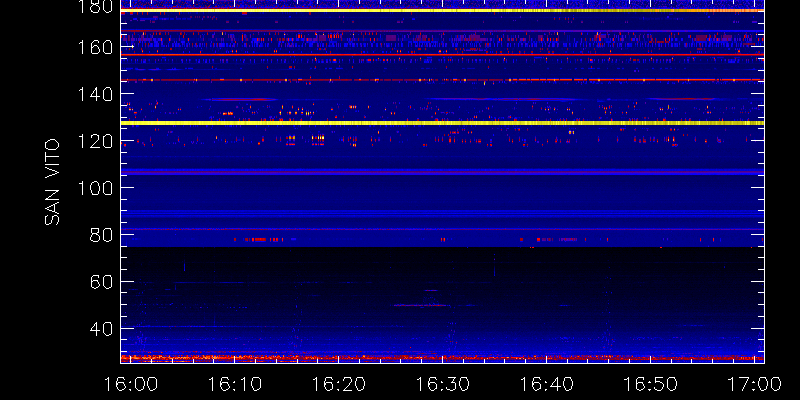Viewport: 800px width, 400px height.
Task: Click the 16:20 time axis label
Action: [339, 384]
